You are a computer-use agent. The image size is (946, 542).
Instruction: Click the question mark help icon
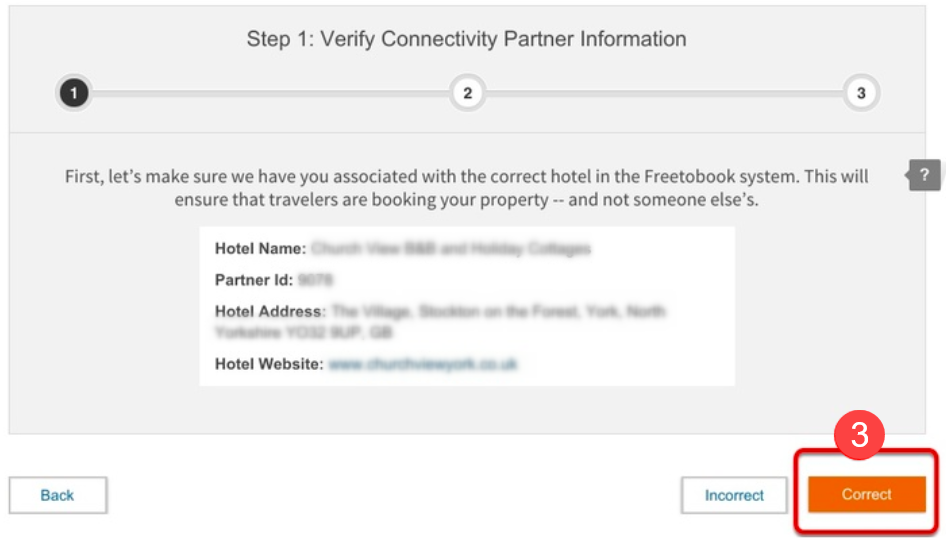tap(926, 175)
